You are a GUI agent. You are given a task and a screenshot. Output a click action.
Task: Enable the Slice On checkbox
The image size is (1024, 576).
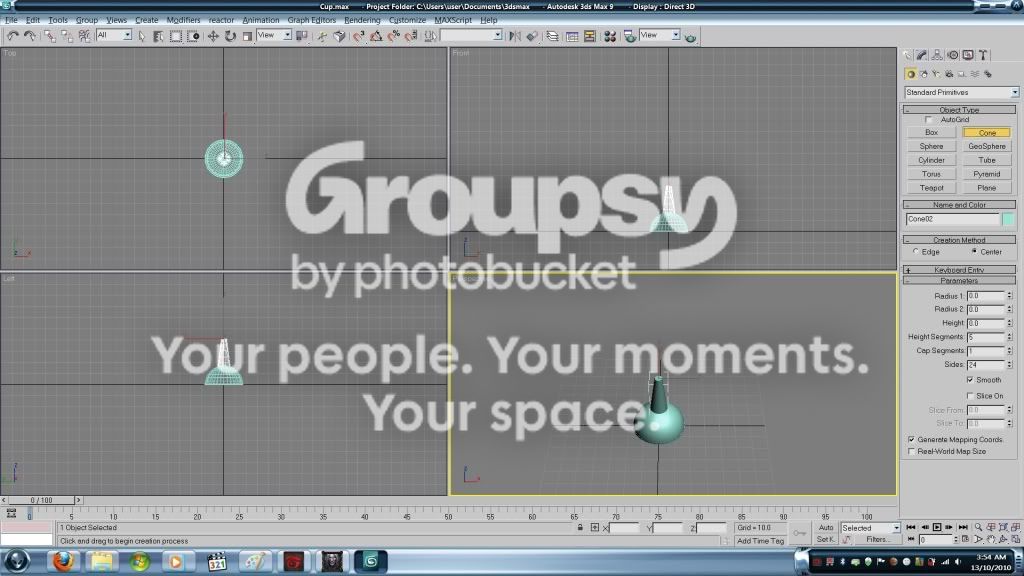click(x=970, y=396)
